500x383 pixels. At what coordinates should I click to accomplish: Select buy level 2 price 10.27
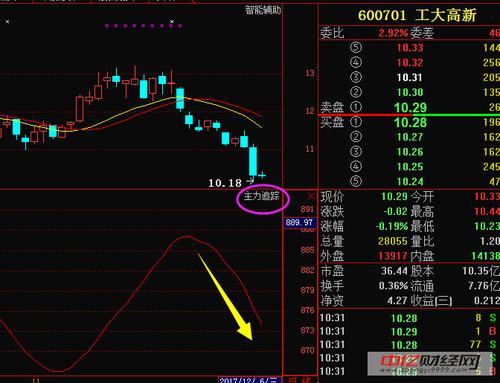[x=410, y=137]
